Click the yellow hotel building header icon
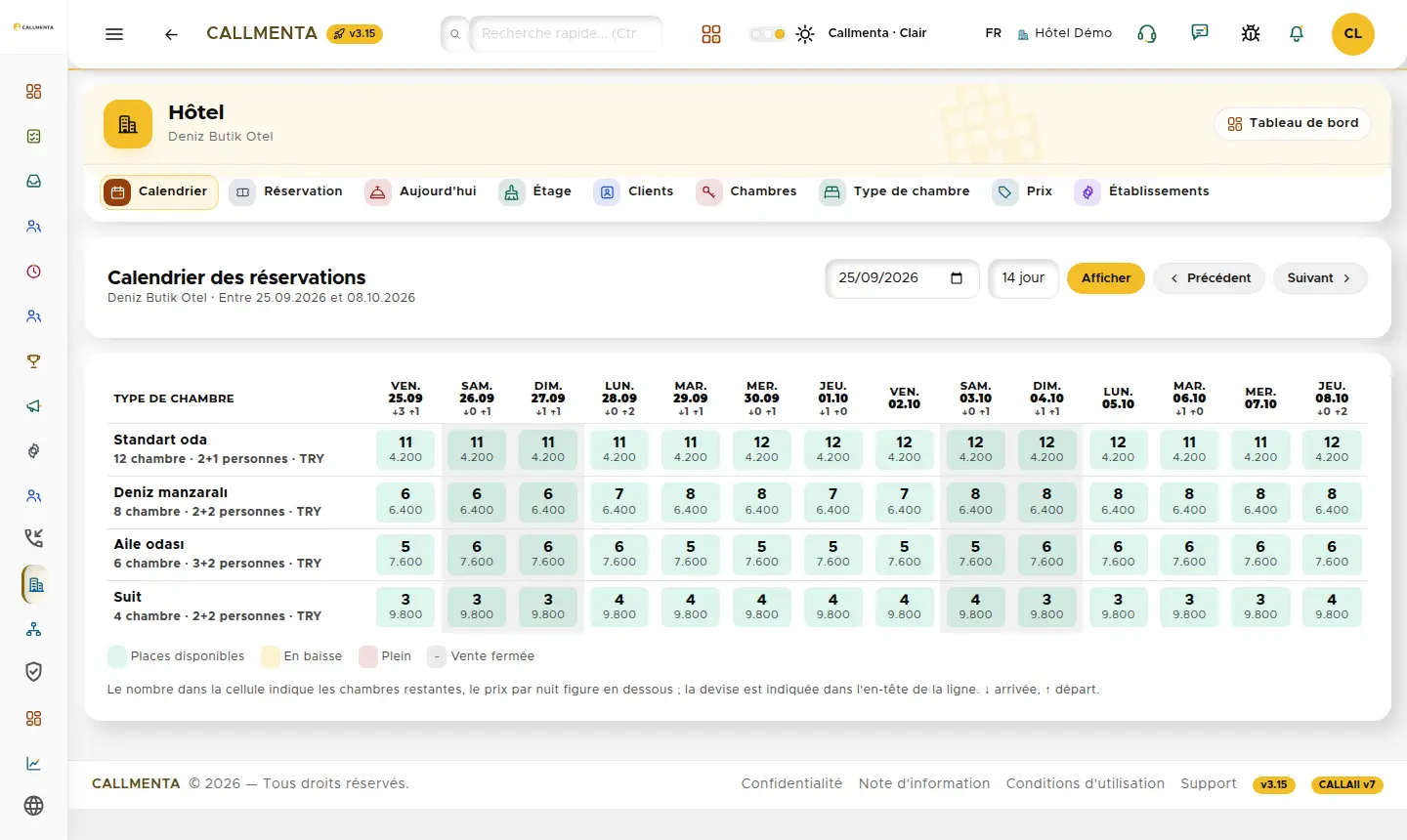The height and width of the screenshot is (840, 1407). tap(128, 124)
